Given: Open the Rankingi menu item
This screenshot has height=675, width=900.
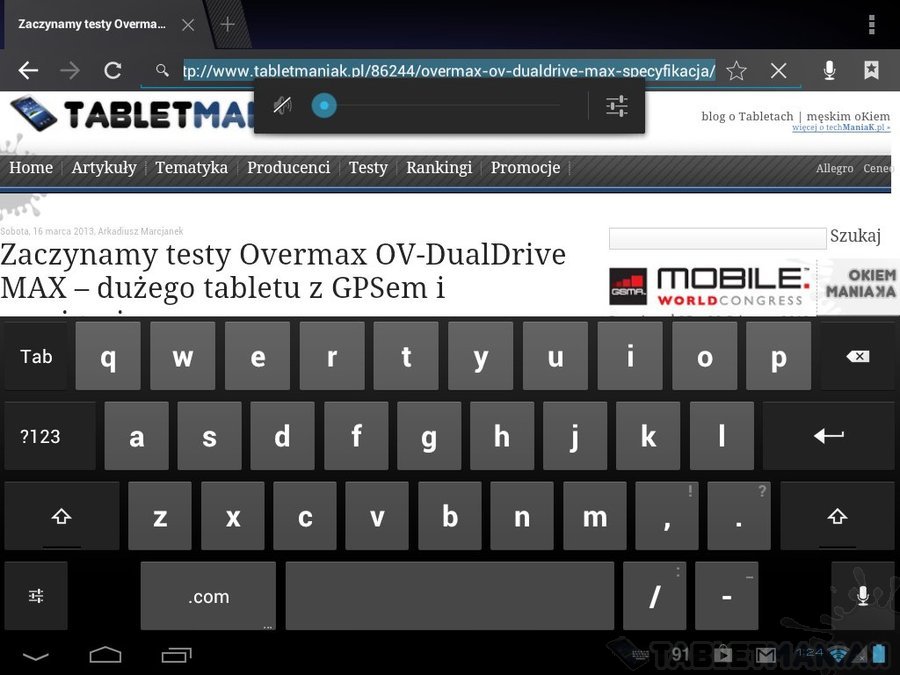Looking at the screenshot, I should (x=439, y=168).
